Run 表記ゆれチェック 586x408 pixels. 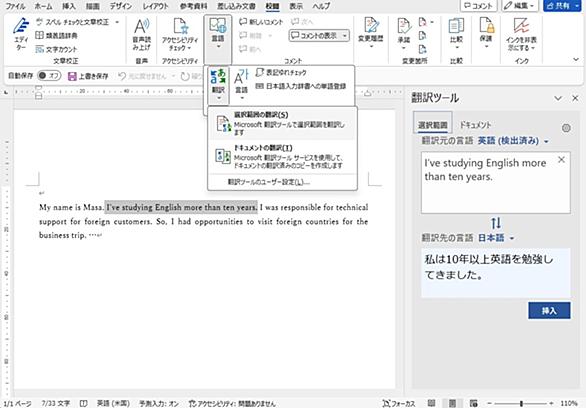click(281, 72)
